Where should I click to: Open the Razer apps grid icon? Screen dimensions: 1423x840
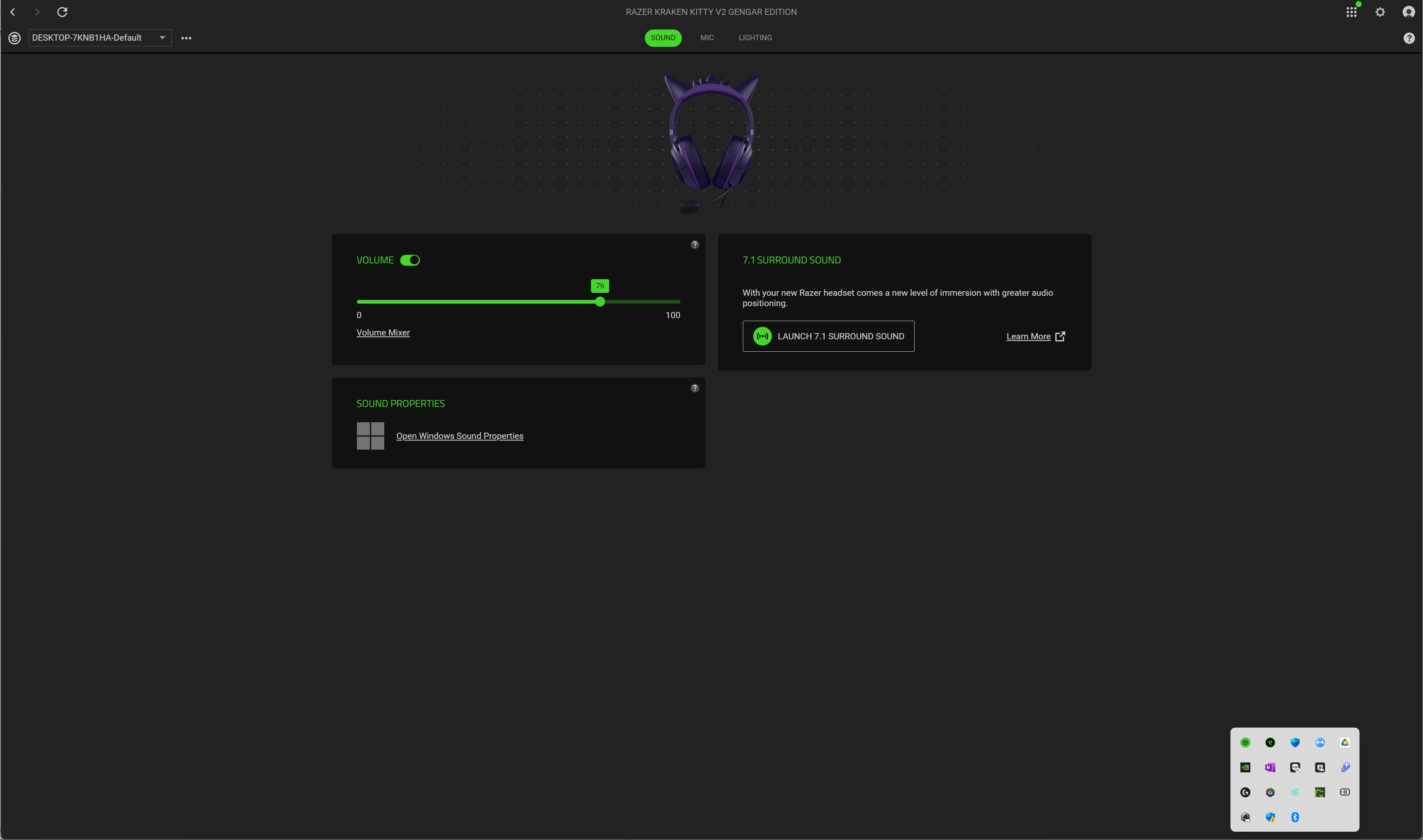[1351, 12]
